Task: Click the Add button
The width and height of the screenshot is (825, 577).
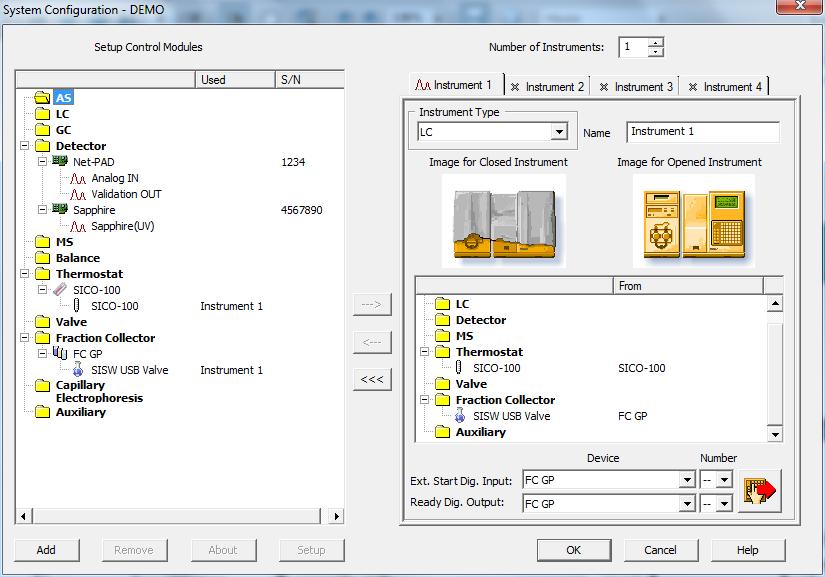Action: [46, 550]
